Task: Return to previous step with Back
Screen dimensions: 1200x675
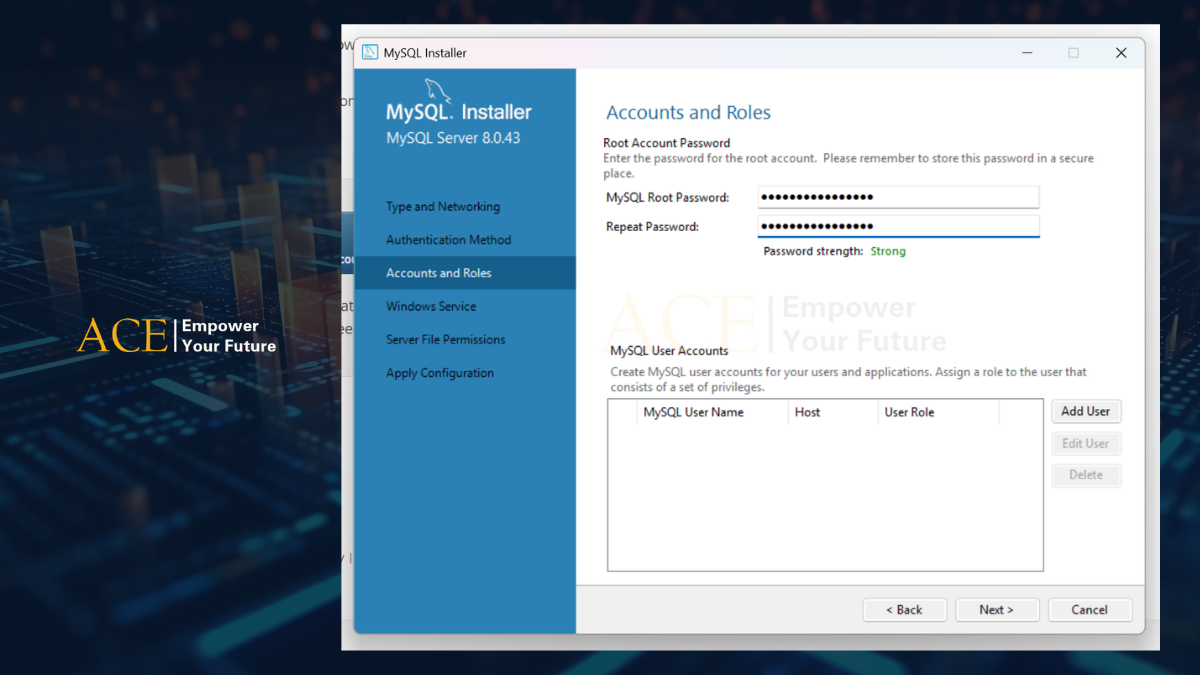Action: [904, 610]
